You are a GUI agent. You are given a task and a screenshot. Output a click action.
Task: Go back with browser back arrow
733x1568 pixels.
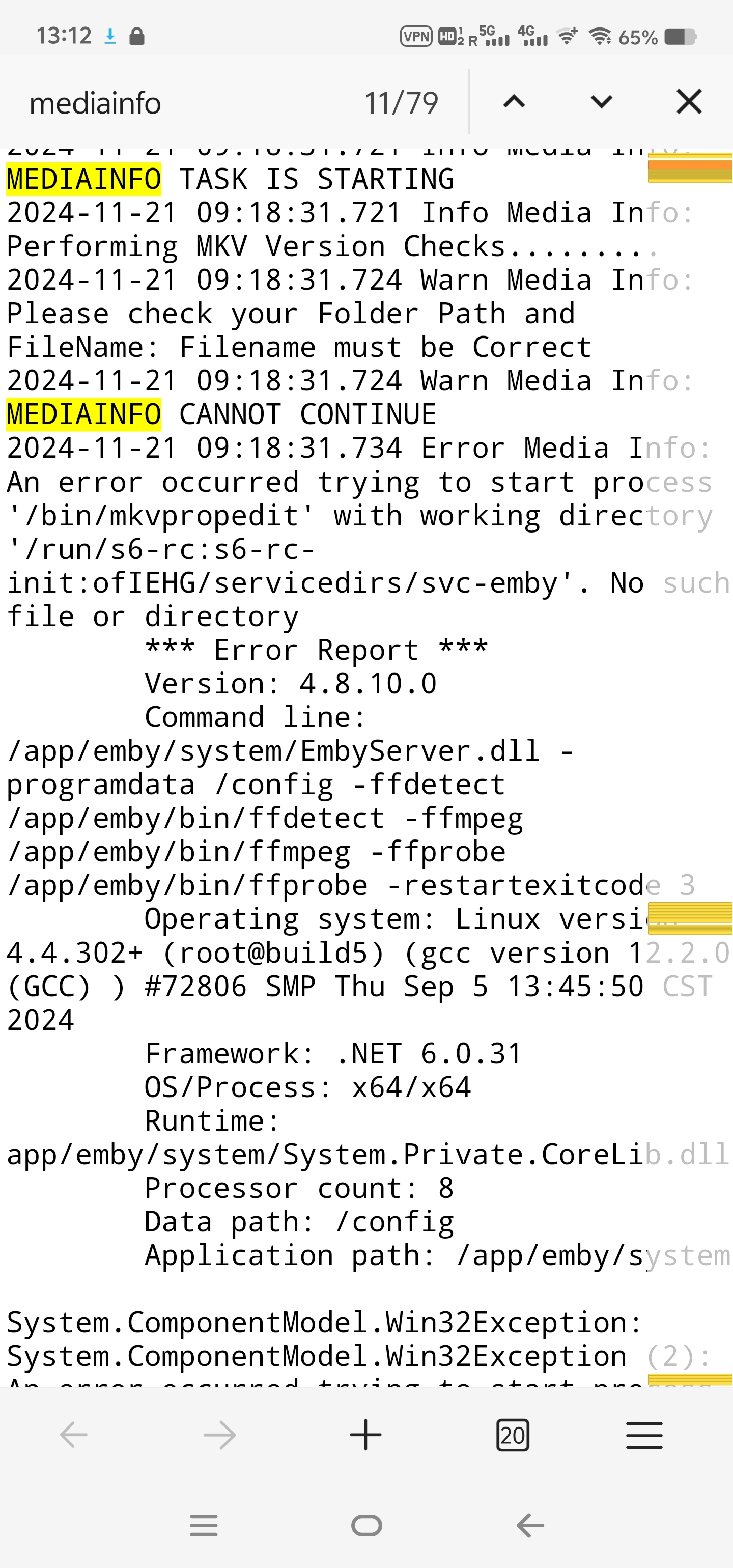point(74,1435)
